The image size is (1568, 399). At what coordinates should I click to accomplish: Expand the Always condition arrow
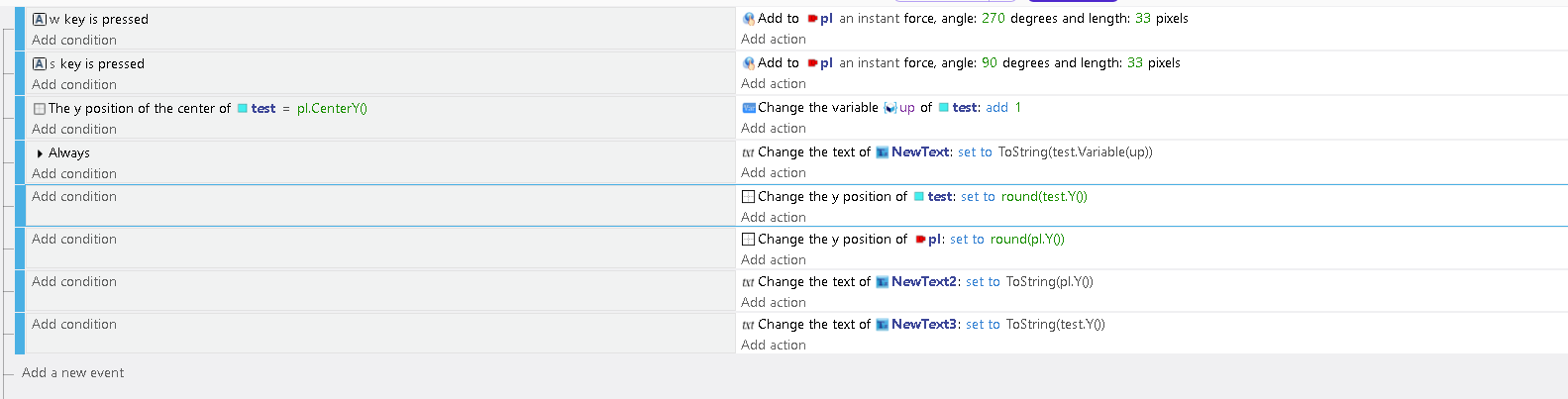[40, 153]
